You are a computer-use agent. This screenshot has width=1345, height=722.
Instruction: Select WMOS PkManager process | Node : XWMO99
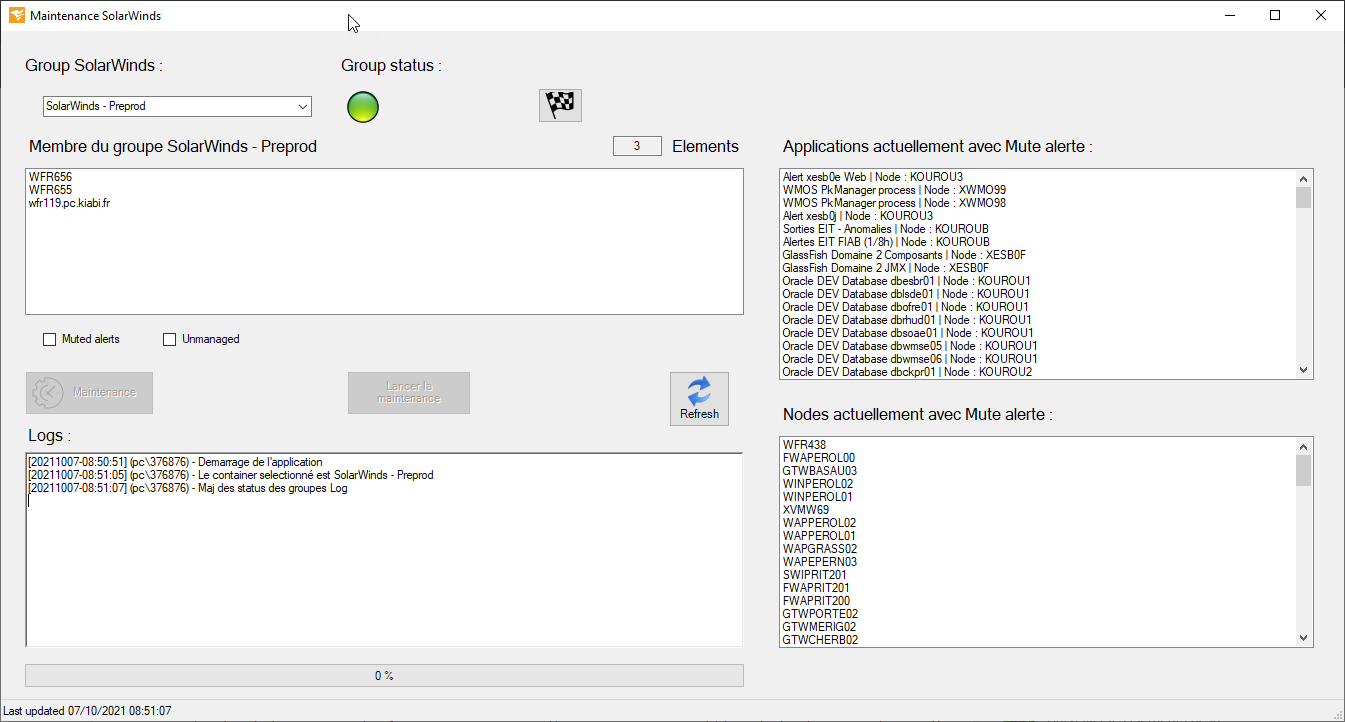(894, 190)
